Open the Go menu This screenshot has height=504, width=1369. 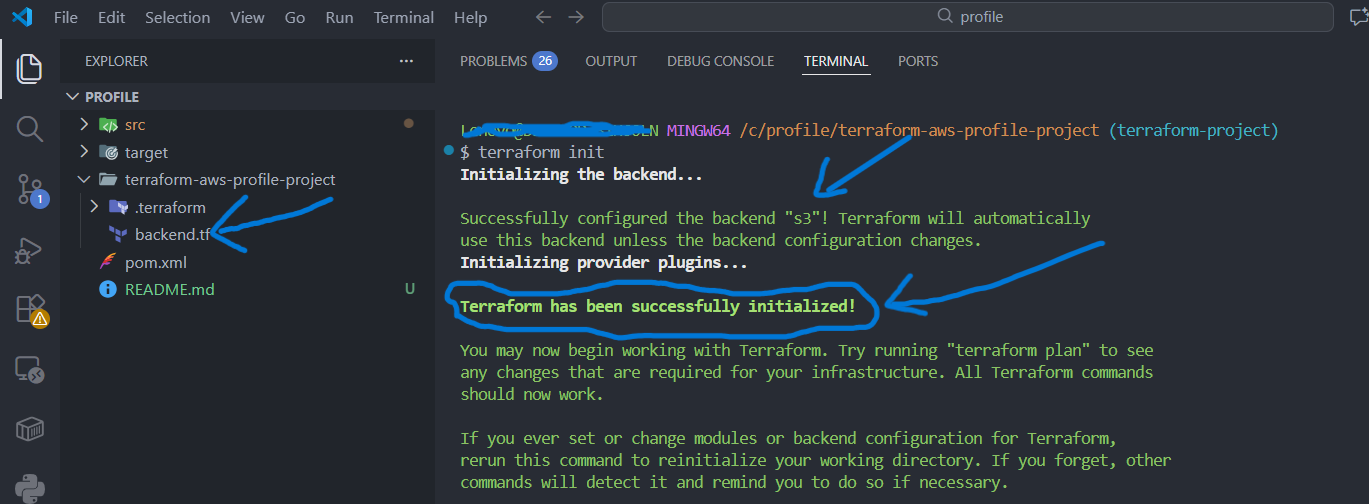tap(295, 17)
